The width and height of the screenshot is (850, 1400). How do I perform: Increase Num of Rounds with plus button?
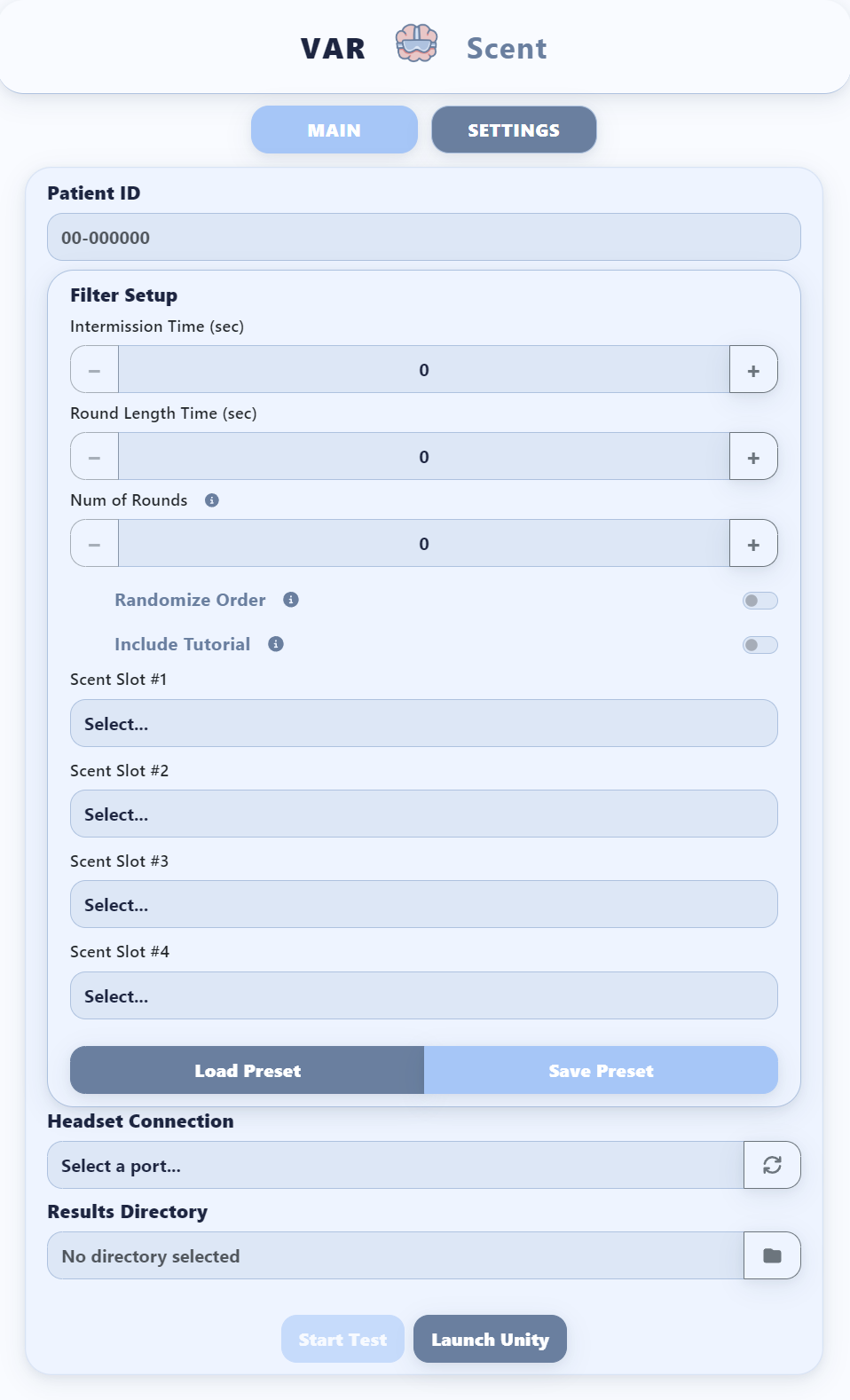pos(753,544)
